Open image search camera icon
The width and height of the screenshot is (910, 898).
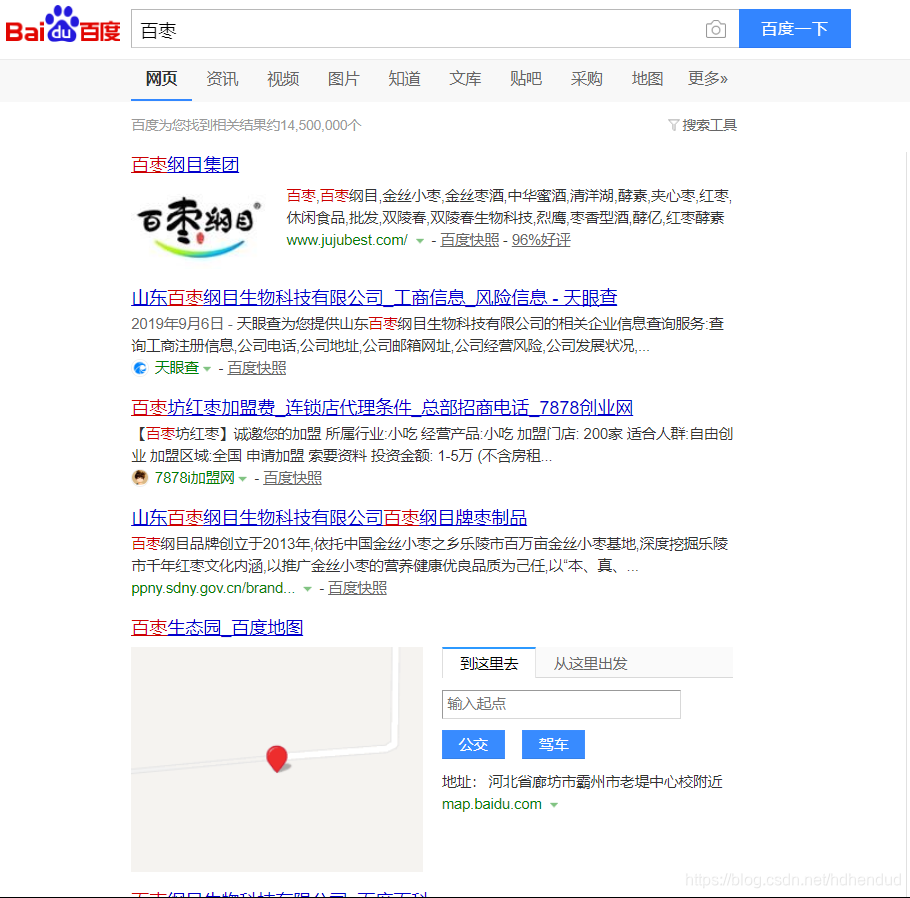pos(716,29)
